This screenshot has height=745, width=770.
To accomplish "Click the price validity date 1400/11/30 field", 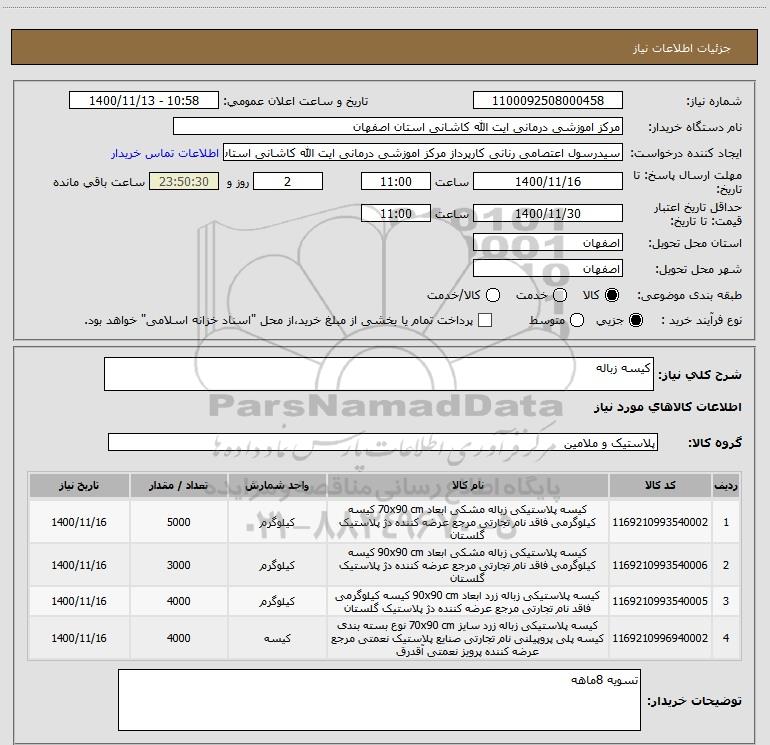I will click(548, 213).
